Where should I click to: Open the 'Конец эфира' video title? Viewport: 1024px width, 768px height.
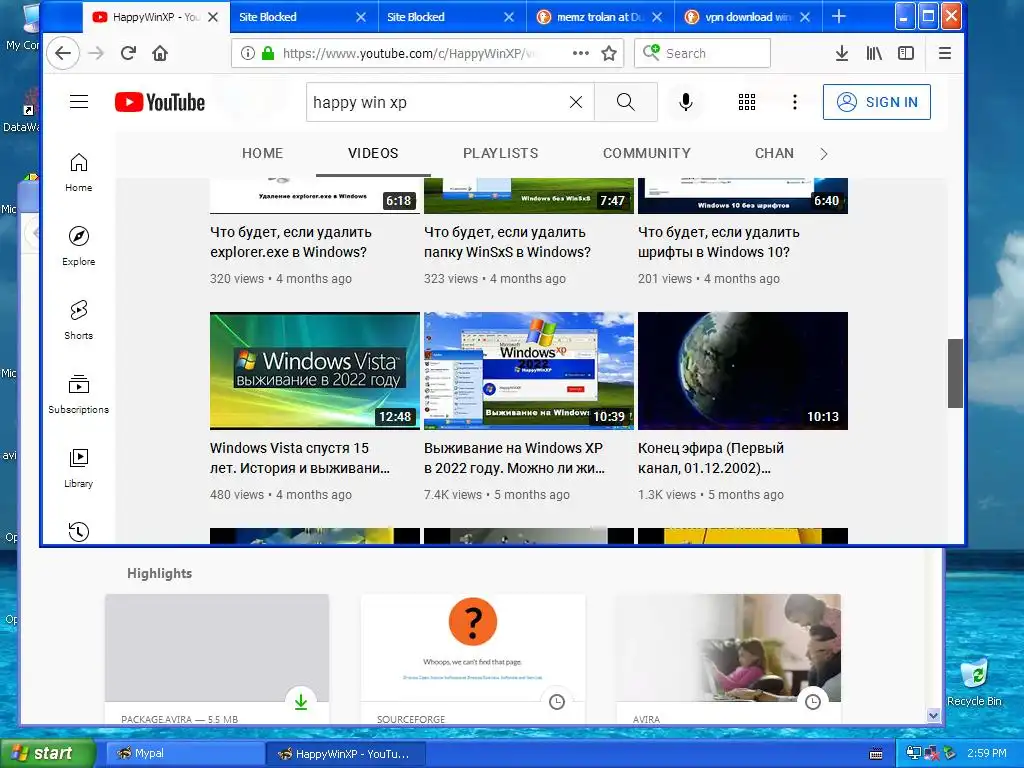[711, 458]
